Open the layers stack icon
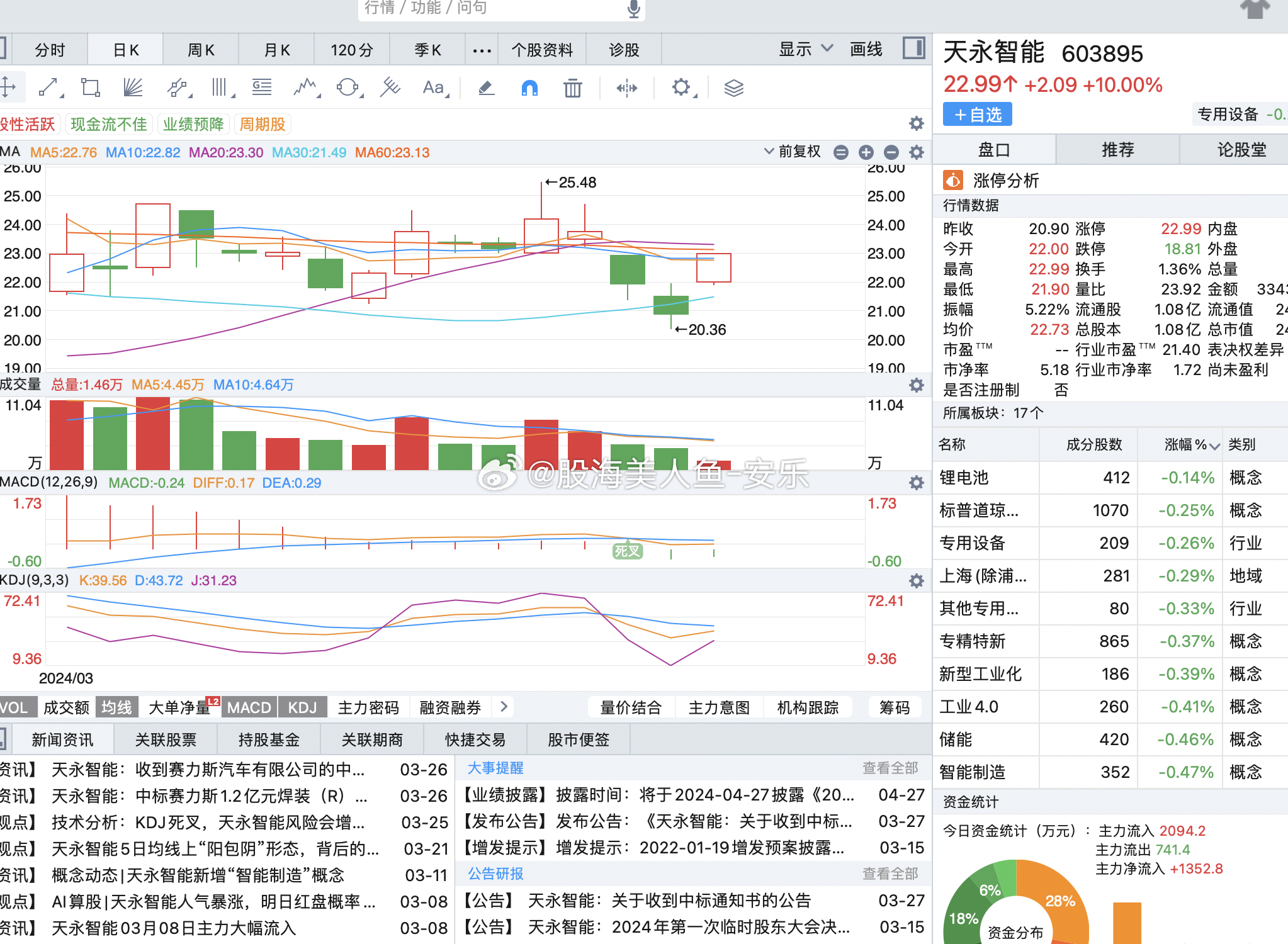The image size is (1288, 944). [733, 88]
